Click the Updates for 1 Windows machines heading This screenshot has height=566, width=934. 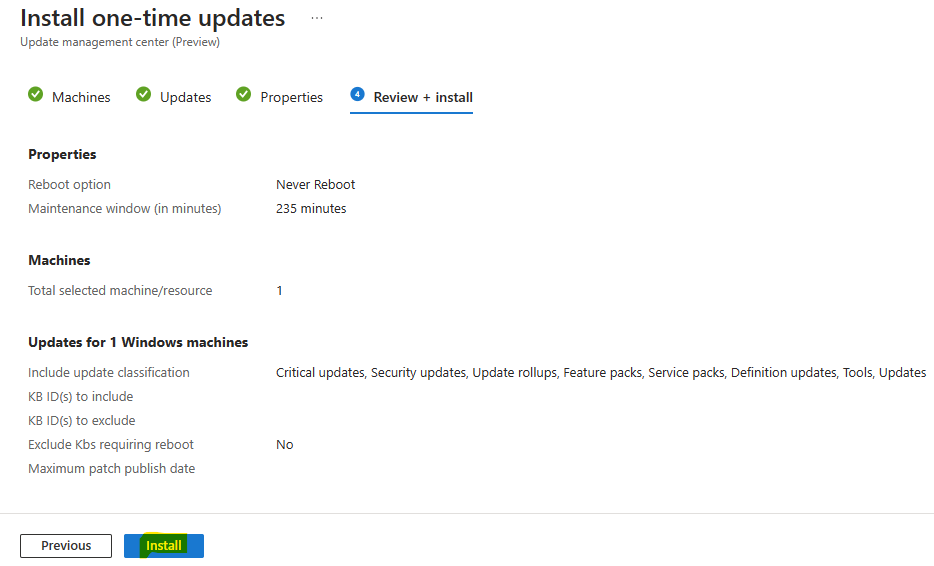[138, 343]
